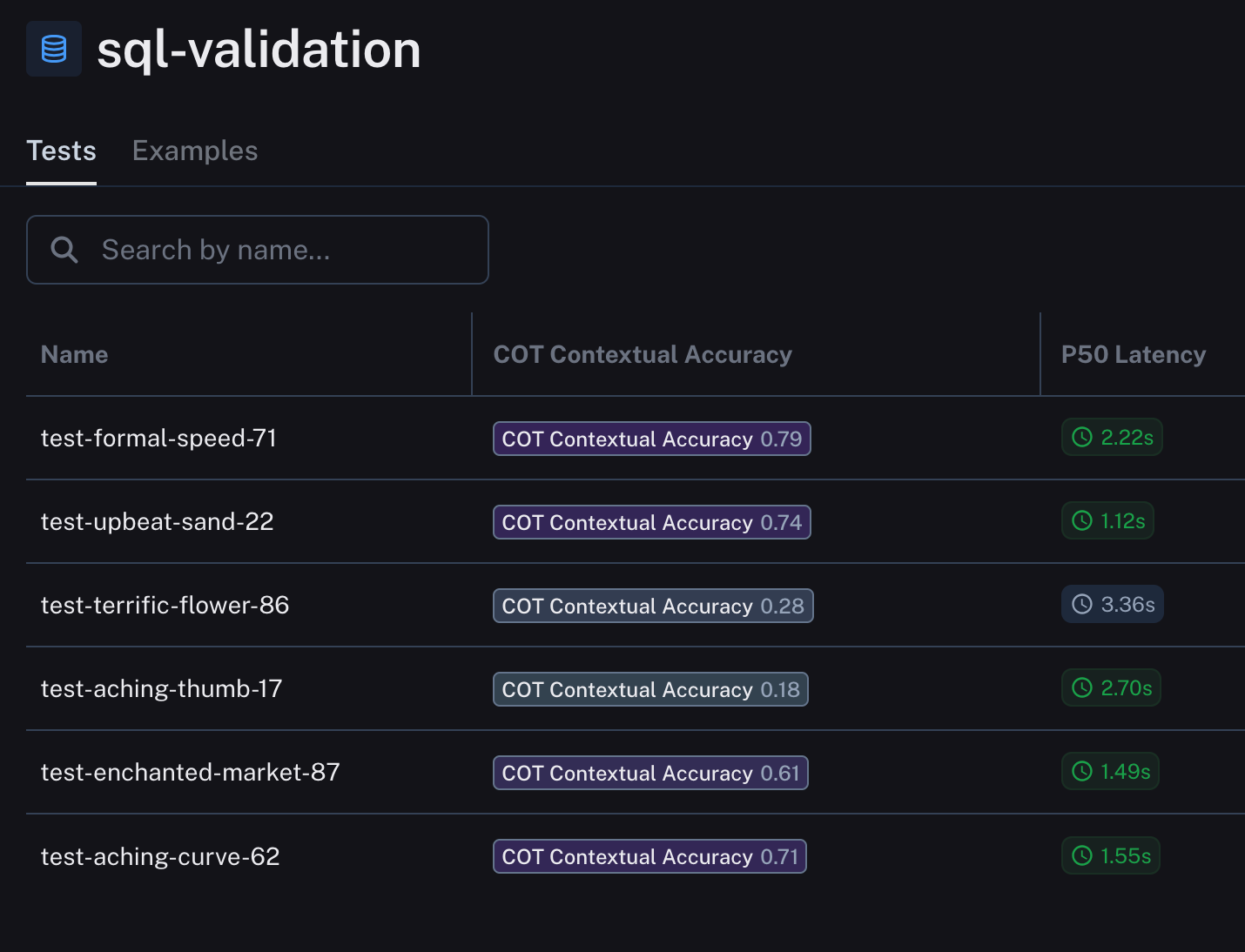Click the Name column header
Screen dimensions: 1245x952
[75, 354]
